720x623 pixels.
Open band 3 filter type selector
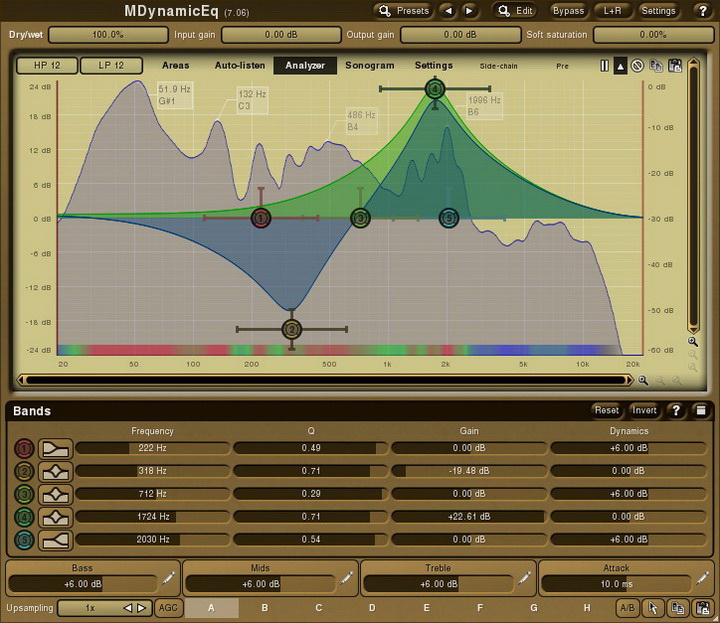pyautogui.click(x=56, y=494)
